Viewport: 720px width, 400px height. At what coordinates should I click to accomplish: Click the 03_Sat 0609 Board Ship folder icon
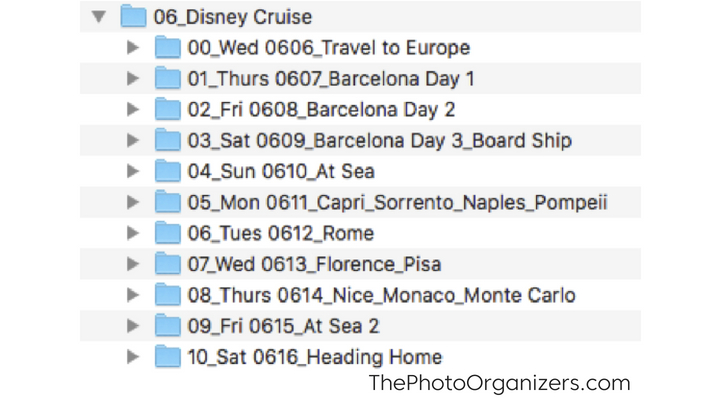coord(168,140)
